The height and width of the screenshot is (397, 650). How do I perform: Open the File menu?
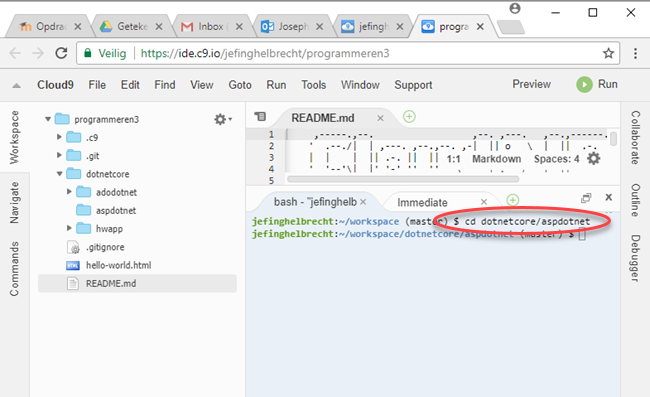click(97, 85)
